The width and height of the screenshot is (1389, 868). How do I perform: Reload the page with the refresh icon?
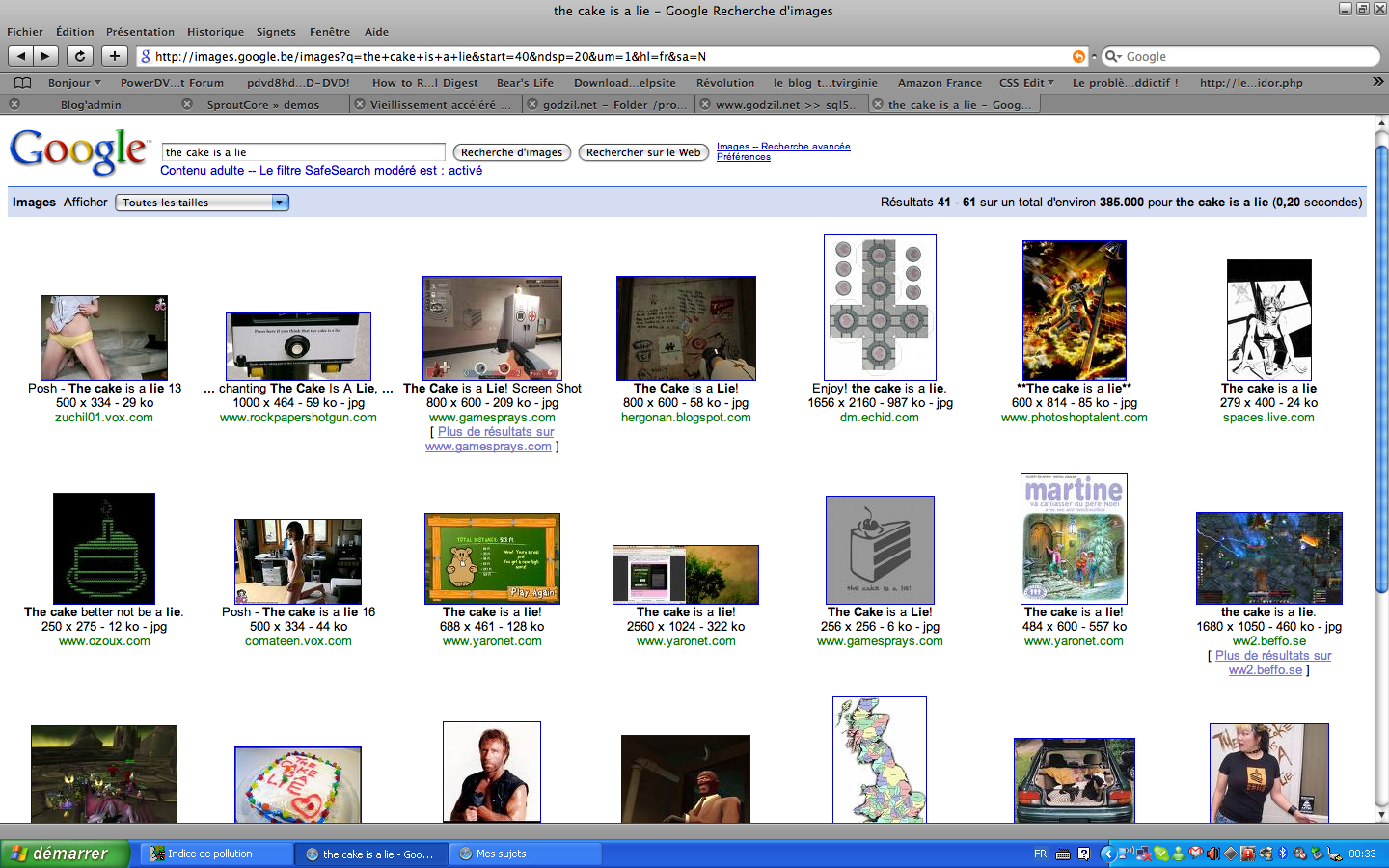point(80,56)
